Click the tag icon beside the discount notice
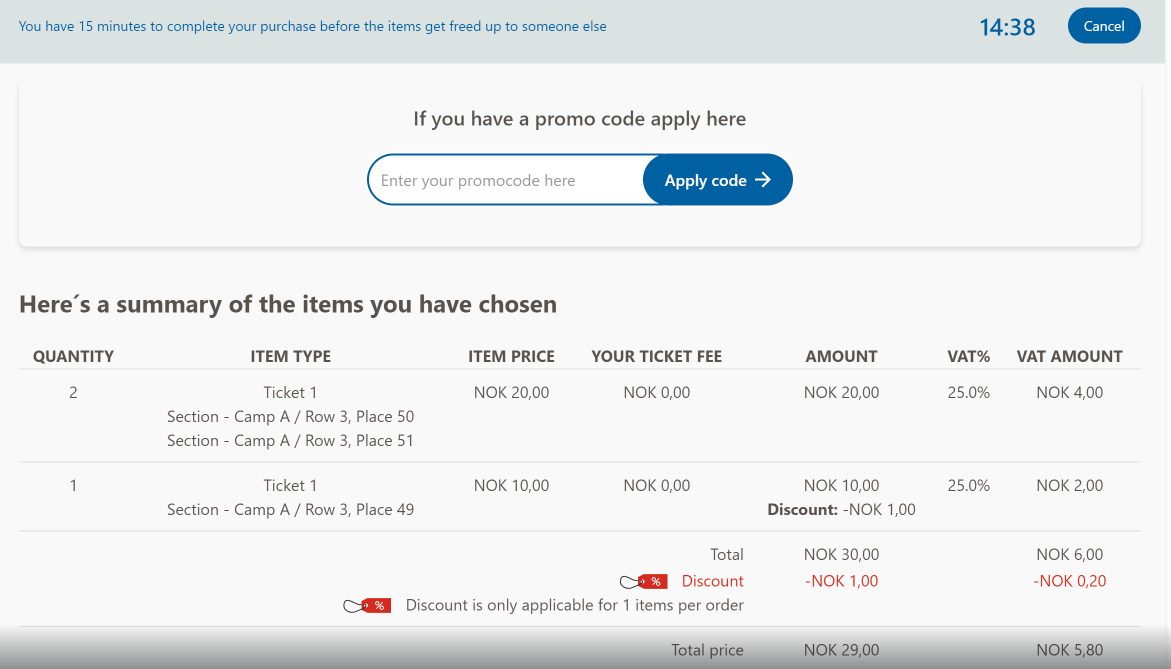 [367, 606]
